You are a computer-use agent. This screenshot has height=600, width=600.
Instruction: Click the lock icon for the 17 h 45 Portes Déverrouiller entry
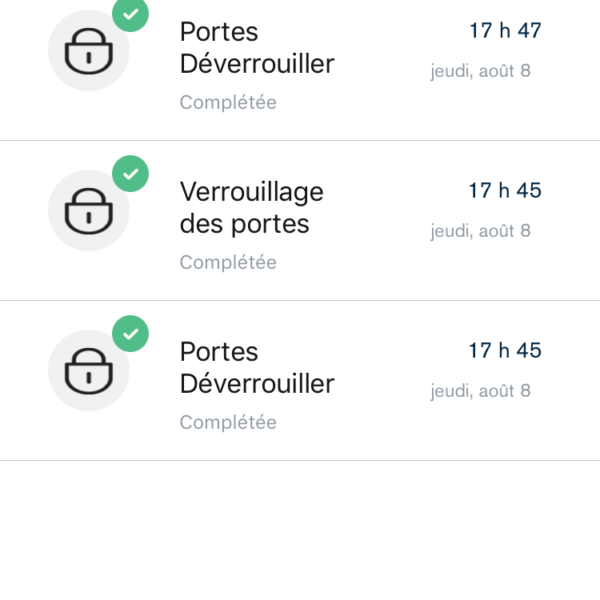tap(89, 371)
